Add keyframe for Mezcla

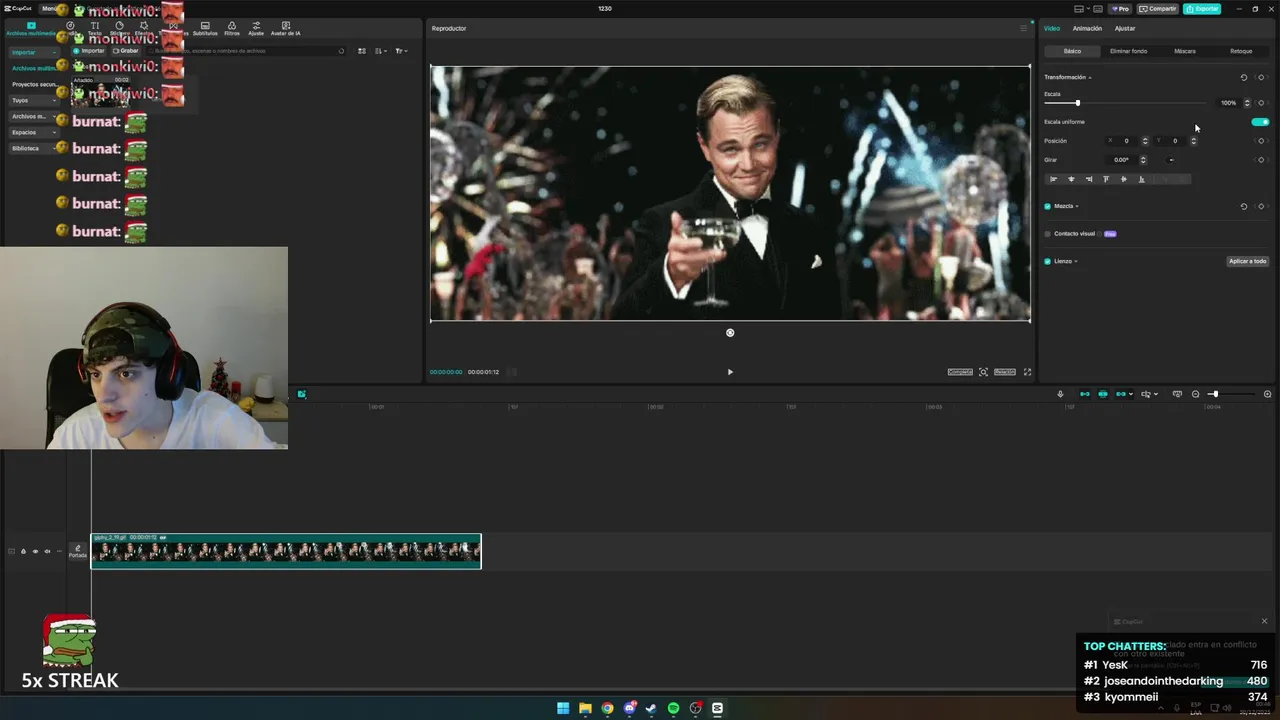tap(1261, 206)
